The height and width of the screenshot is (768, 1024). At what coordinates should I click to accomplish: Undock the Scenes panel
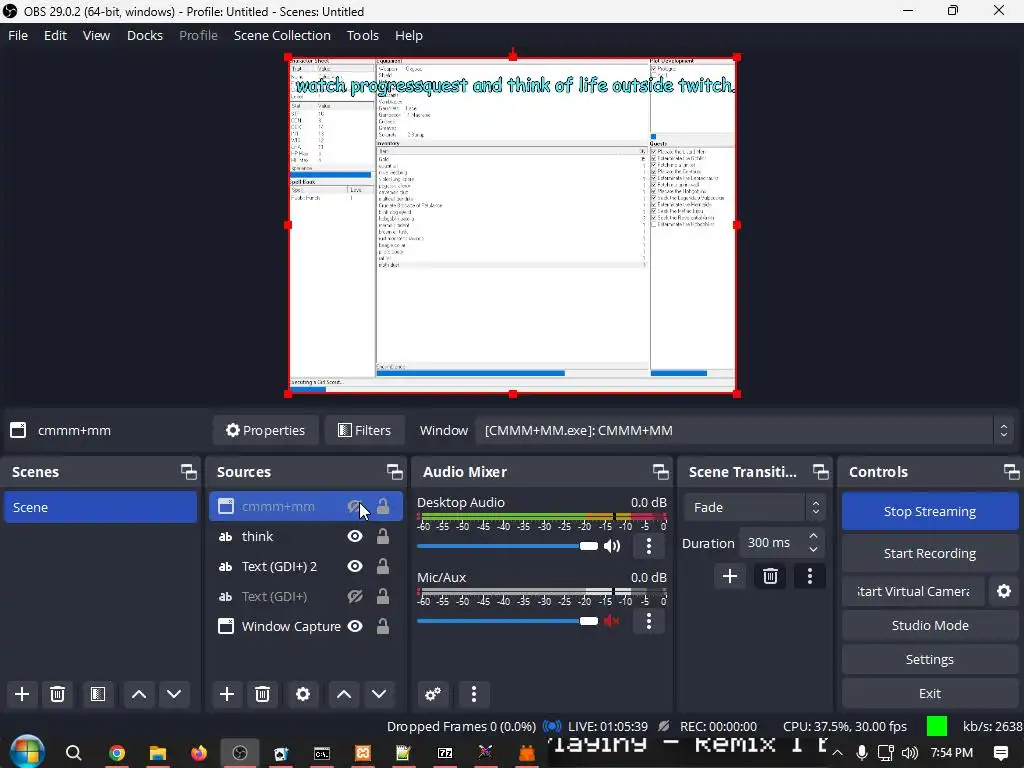click(x=189, y=472)
